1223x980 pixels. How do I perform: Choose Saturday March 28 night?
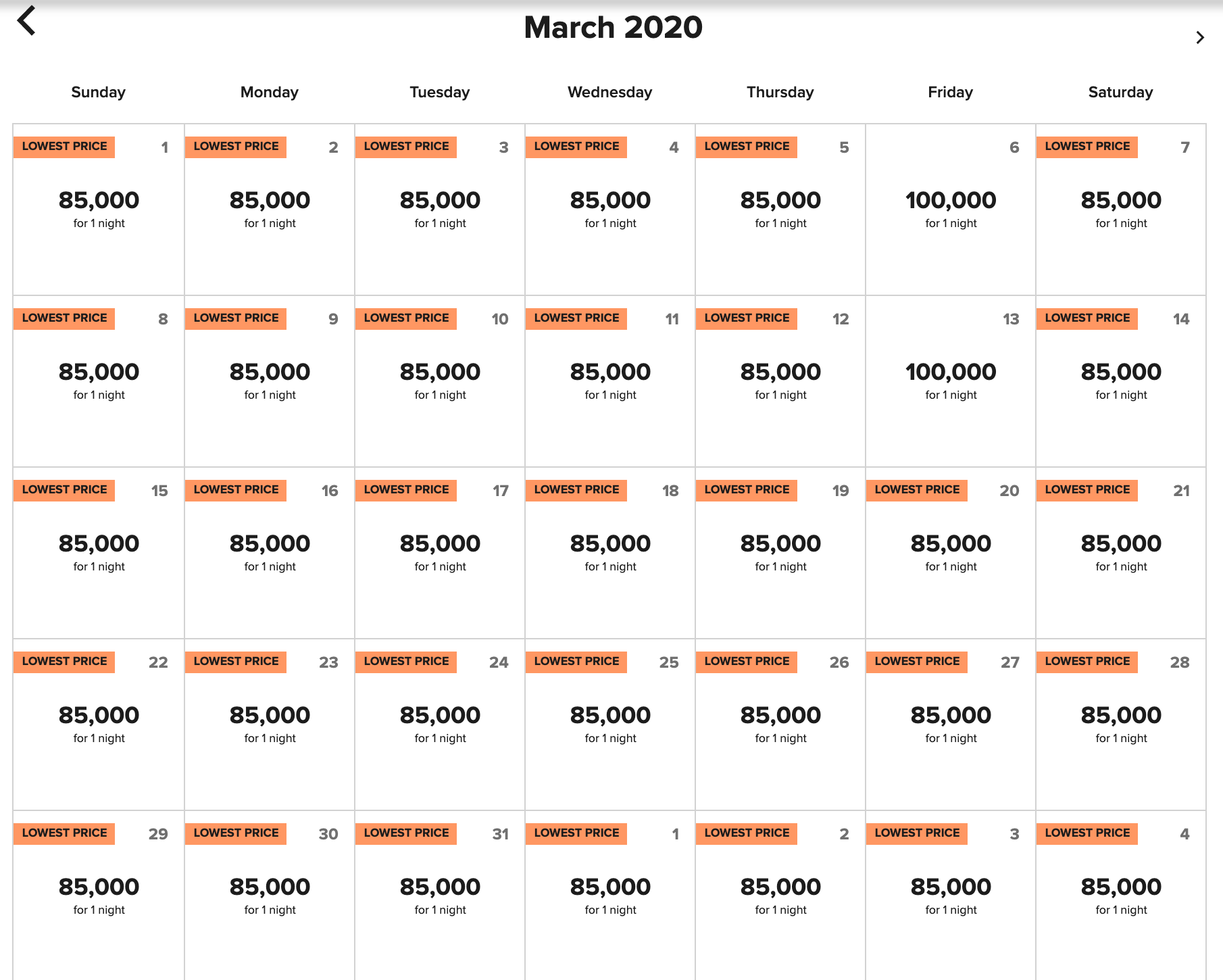pyautogui.click(x=1121, y=724)
